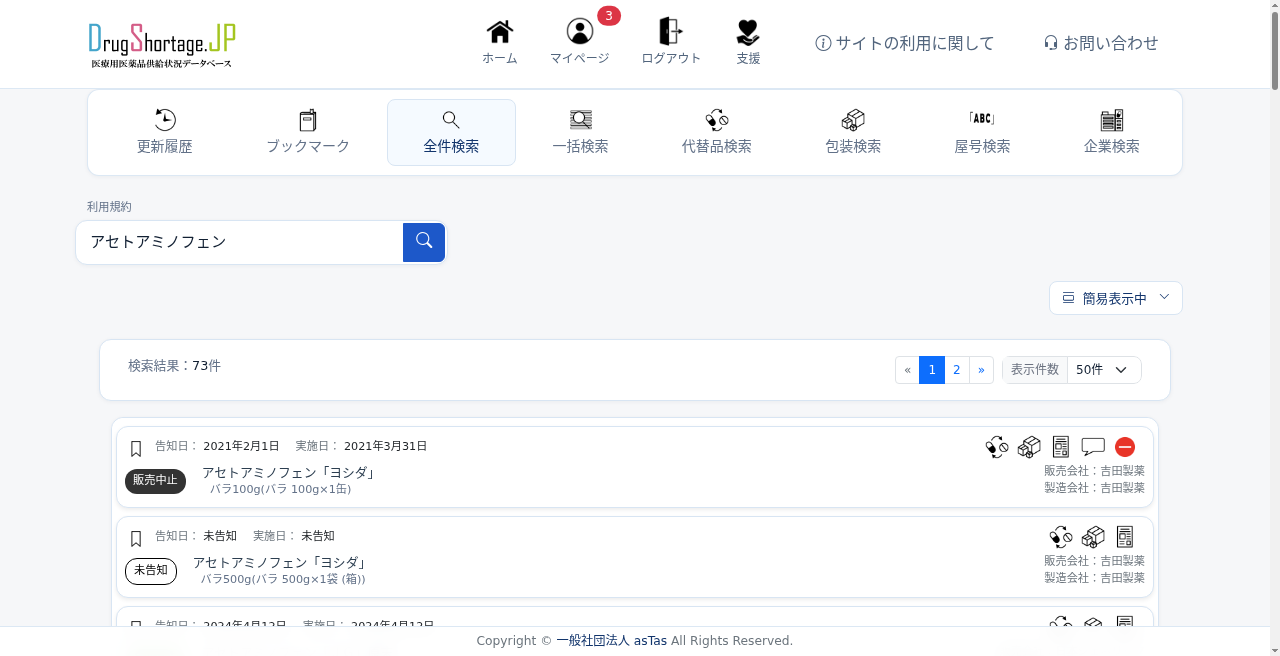Click バラ500g(バラ 500g×1袋 (箱)) package text

(283, 579)
